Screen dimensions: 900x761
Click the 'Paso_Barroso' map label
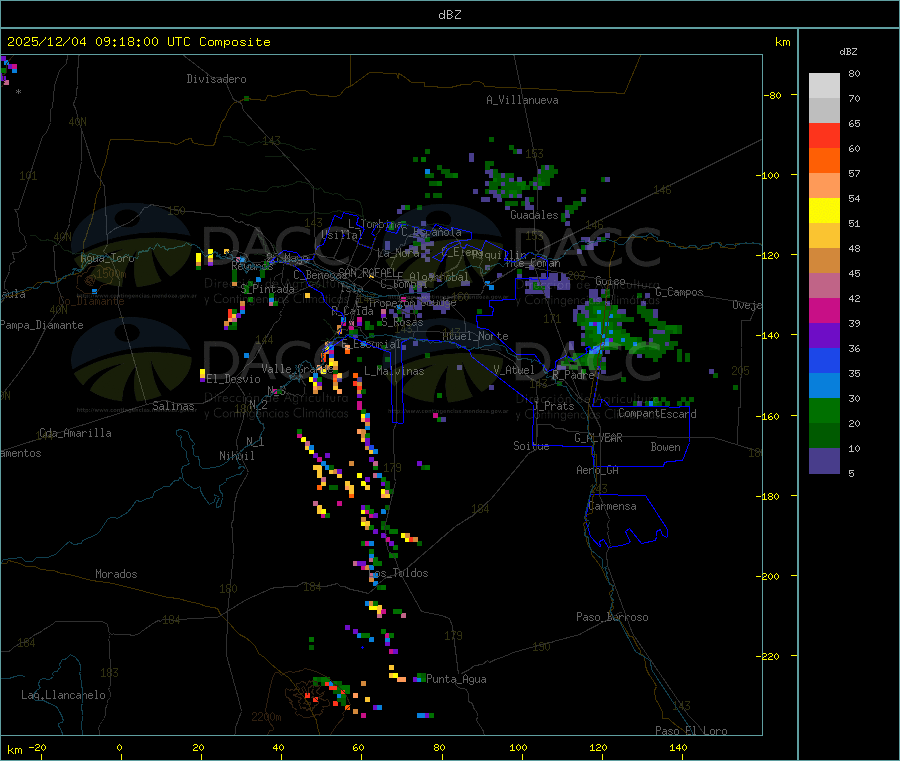click(612, 617)
